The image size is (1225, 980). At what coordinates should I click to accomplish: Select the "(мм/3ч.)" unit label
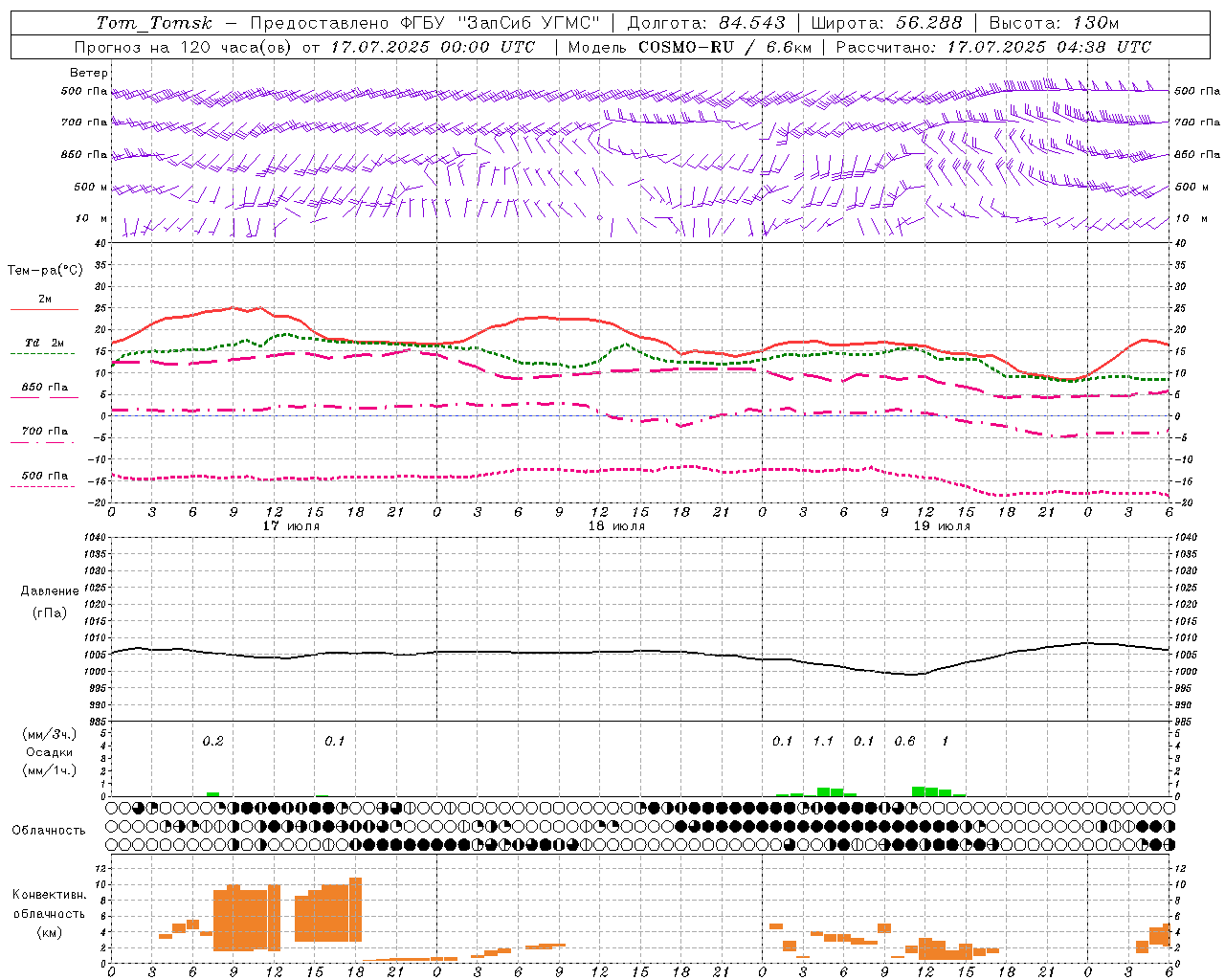point(49,734)
